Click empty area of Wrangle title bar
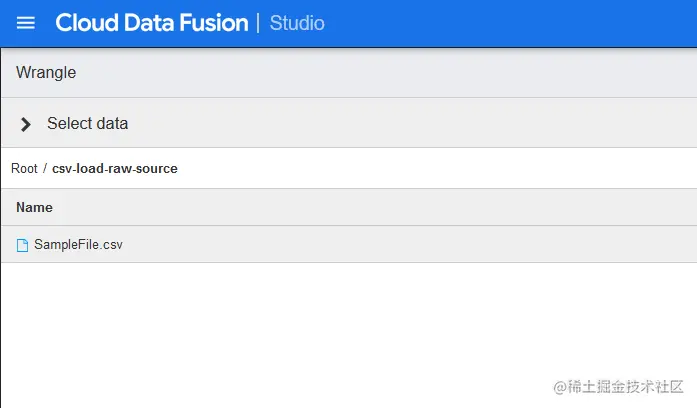Image resolution: width=697 pixels, height=408 pixels. [x=400, y=73]
